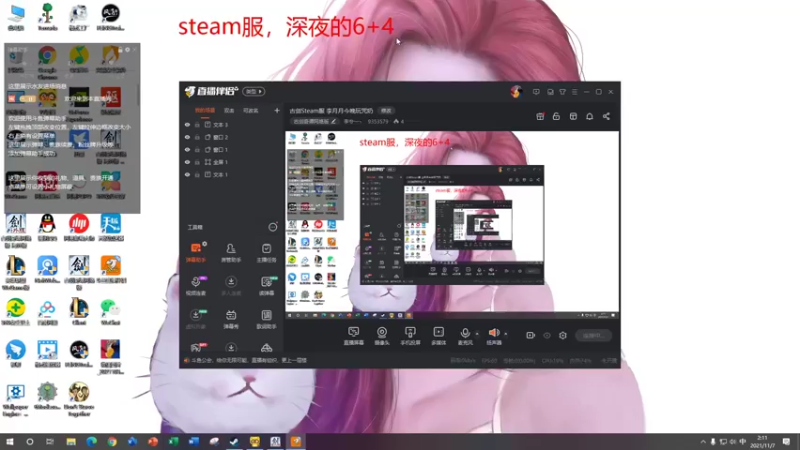Open the WeChat desktop icon

tap(110, 311)
